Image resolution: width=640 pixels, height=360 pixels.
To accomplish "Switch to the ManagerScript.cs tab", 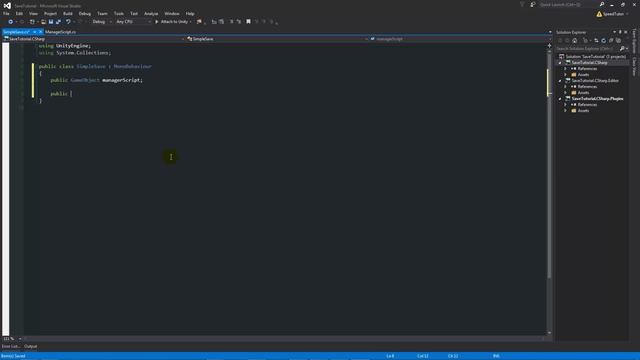I will [x=60, y=32].
